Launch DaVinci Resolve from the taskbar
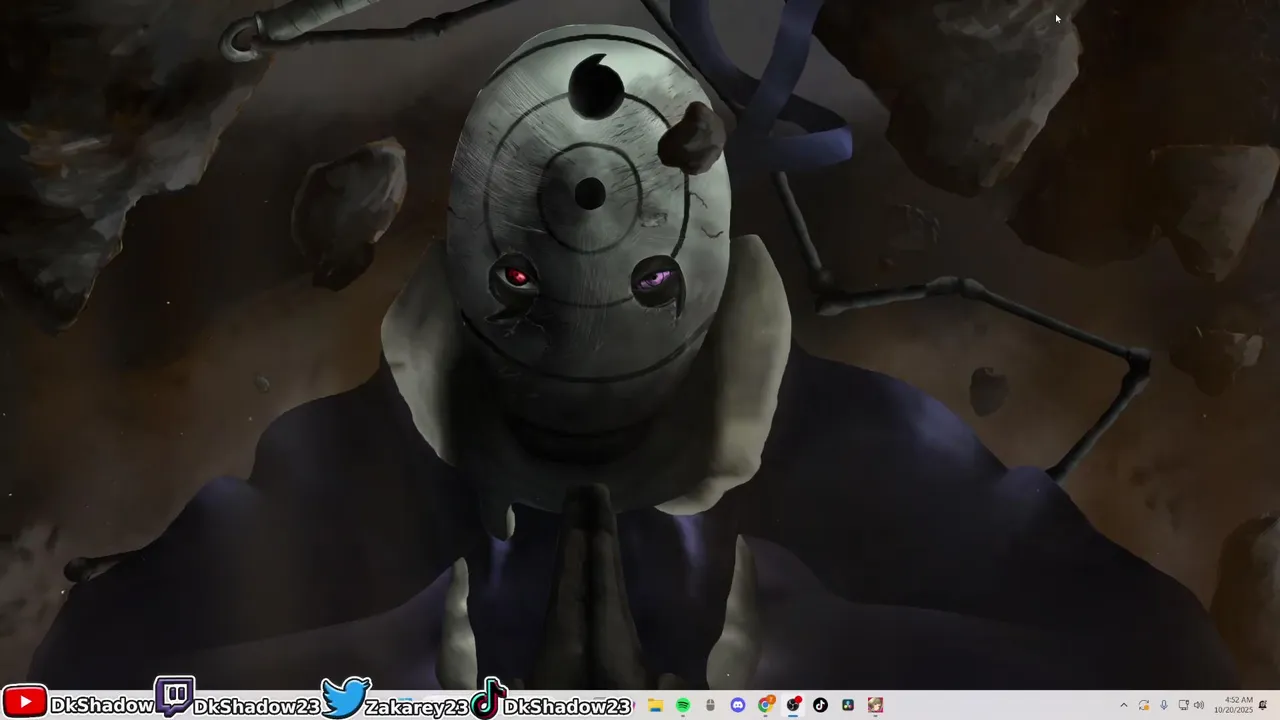 pos(848,705)
